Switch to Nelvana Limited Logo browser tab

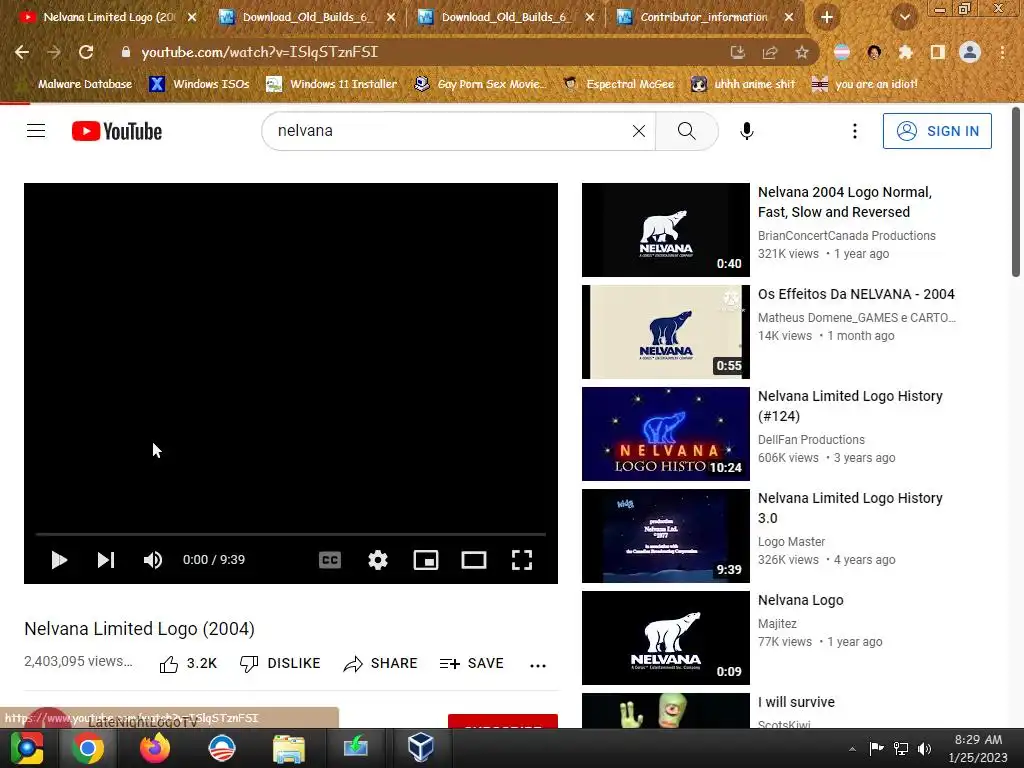point(108,17)
